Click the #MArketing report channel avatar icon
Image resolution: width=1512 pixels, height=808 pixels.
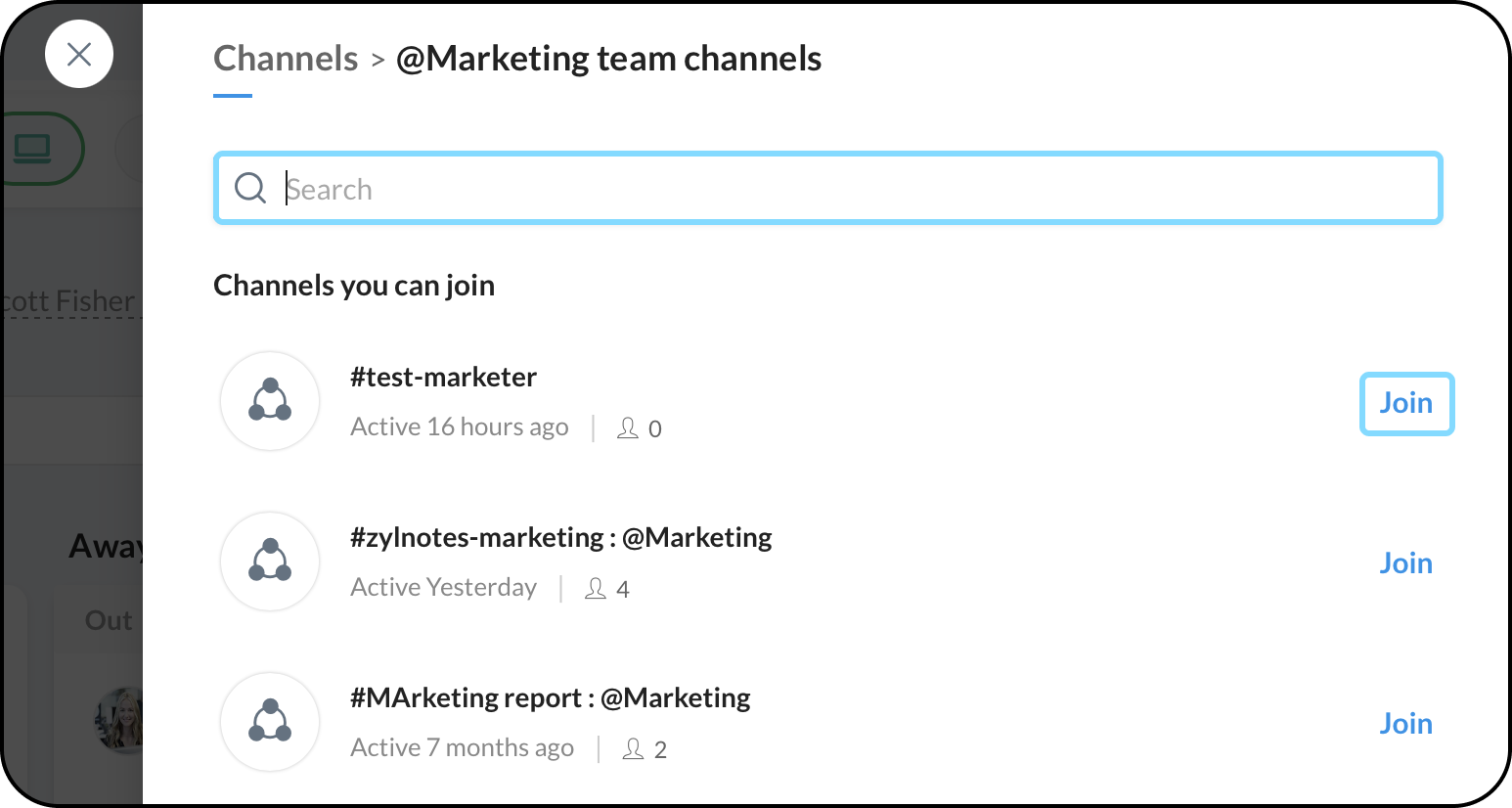[x=270, y=722]
